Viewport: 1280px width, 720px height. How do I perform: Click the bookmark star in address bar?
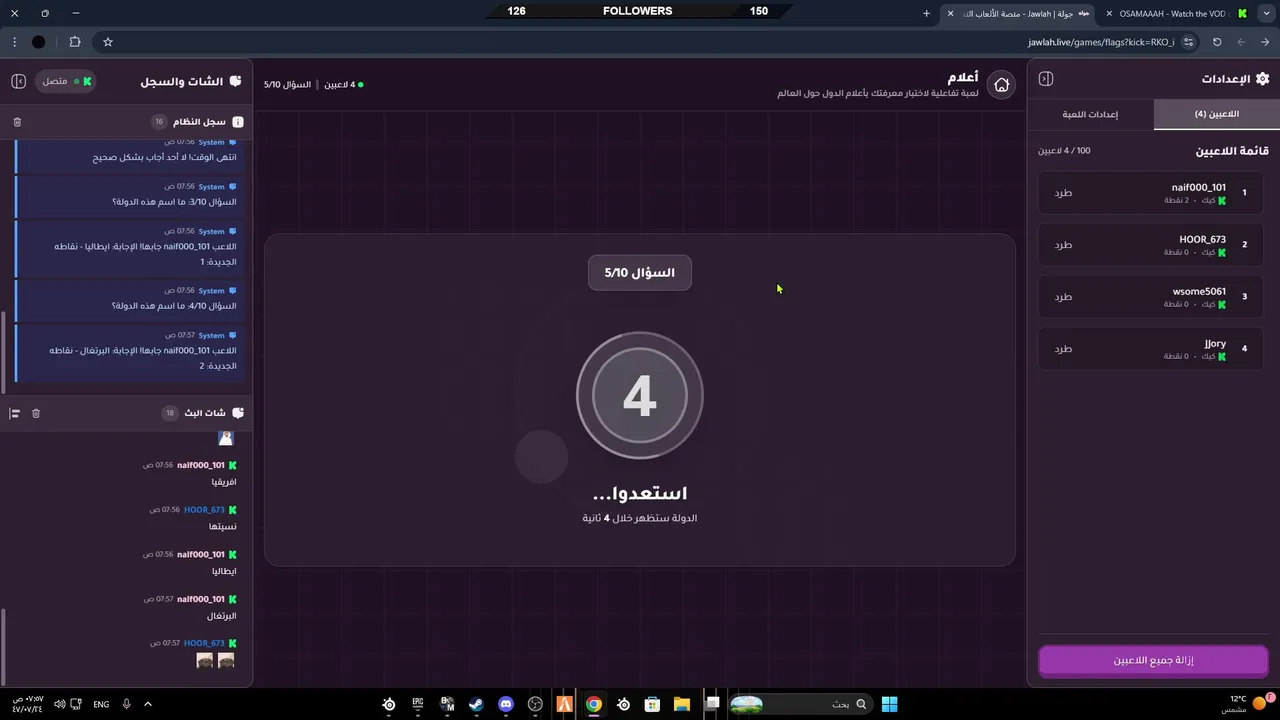[108, 42]
